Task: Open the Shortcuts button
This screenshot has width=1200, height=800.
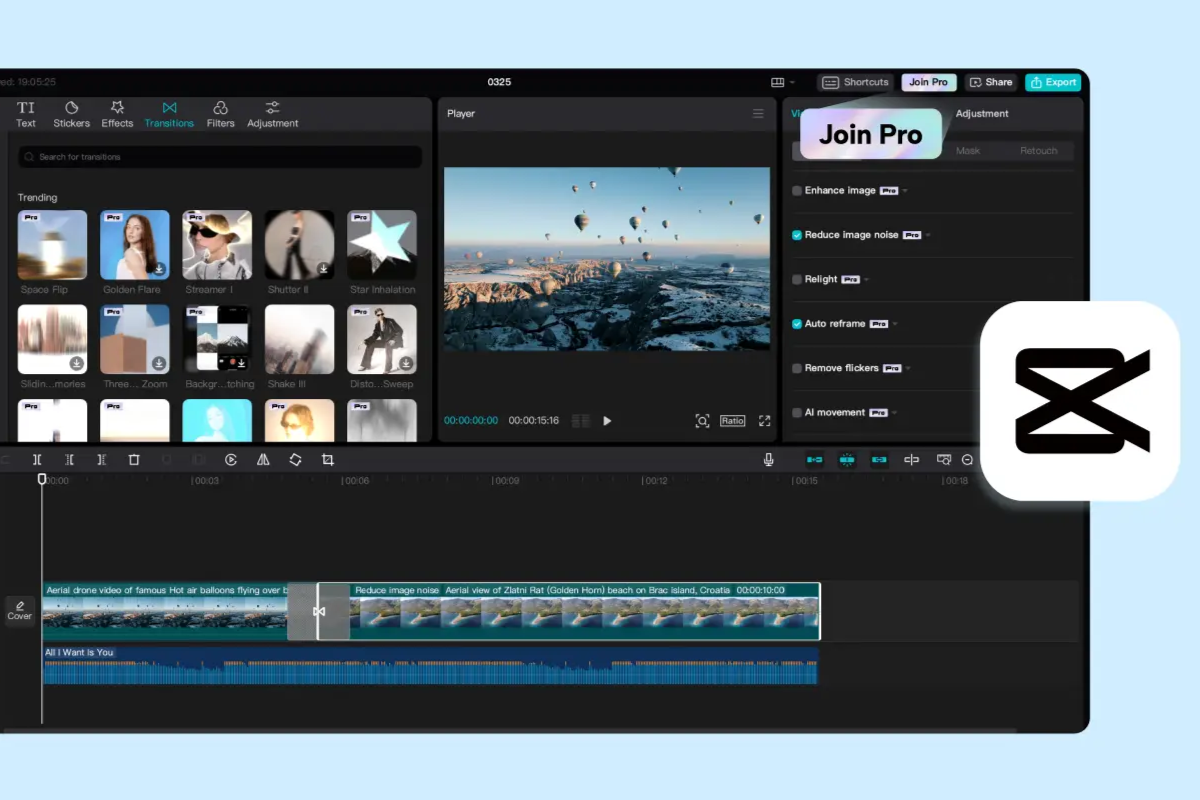Action: pos(855,83)
